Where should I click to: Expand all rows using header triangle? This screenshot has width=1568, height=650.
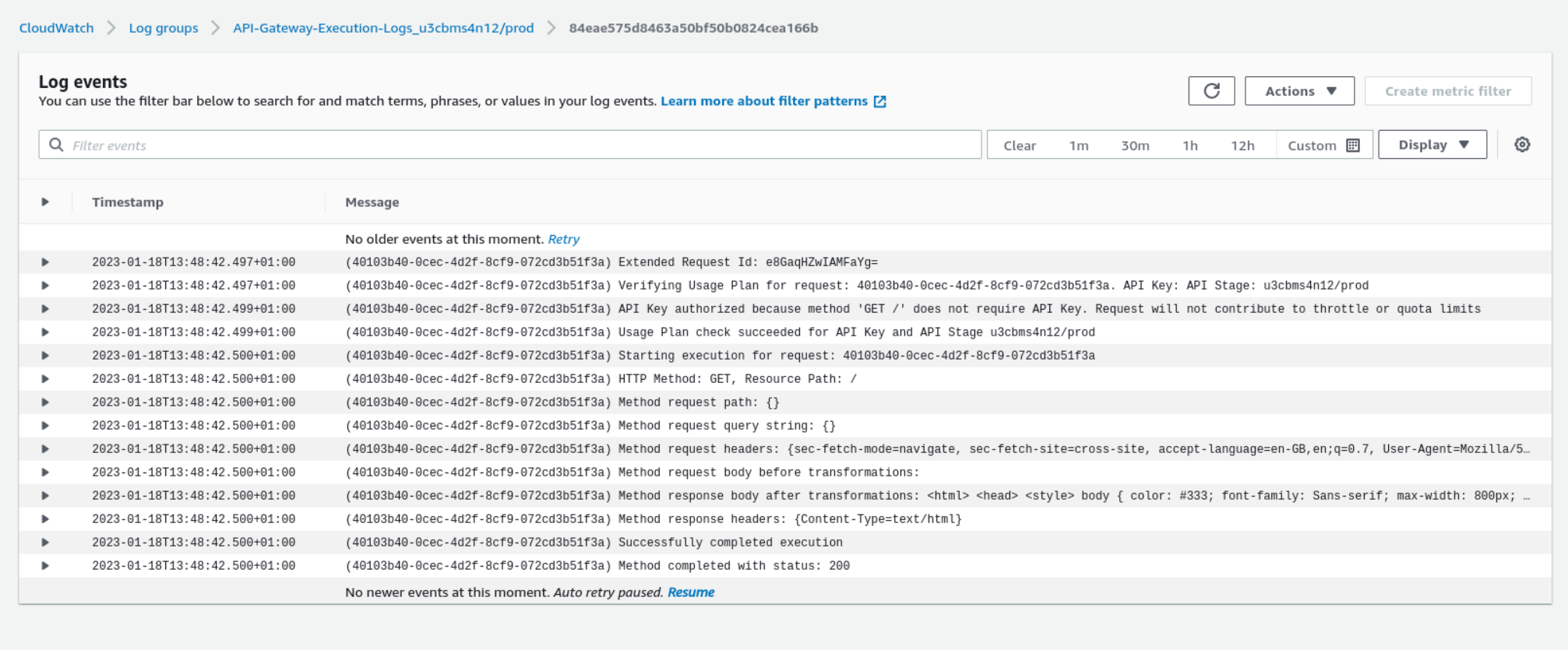[x=45, y=202]
